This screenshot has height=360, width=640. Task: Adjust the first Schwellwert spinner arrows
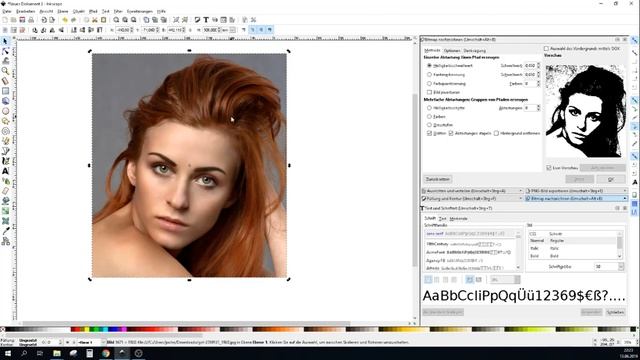point(538,65)
